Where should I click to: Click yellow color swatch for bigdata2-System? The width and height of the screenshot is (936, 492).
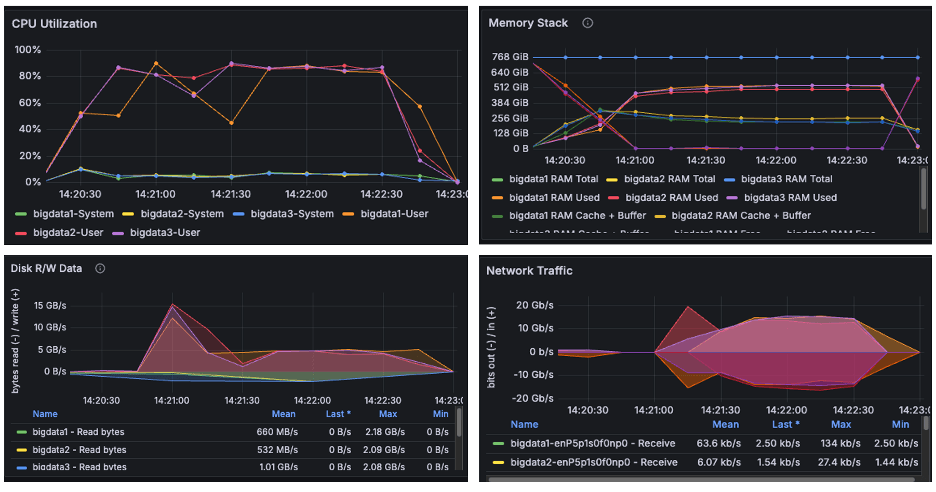[x=128, y=213]
